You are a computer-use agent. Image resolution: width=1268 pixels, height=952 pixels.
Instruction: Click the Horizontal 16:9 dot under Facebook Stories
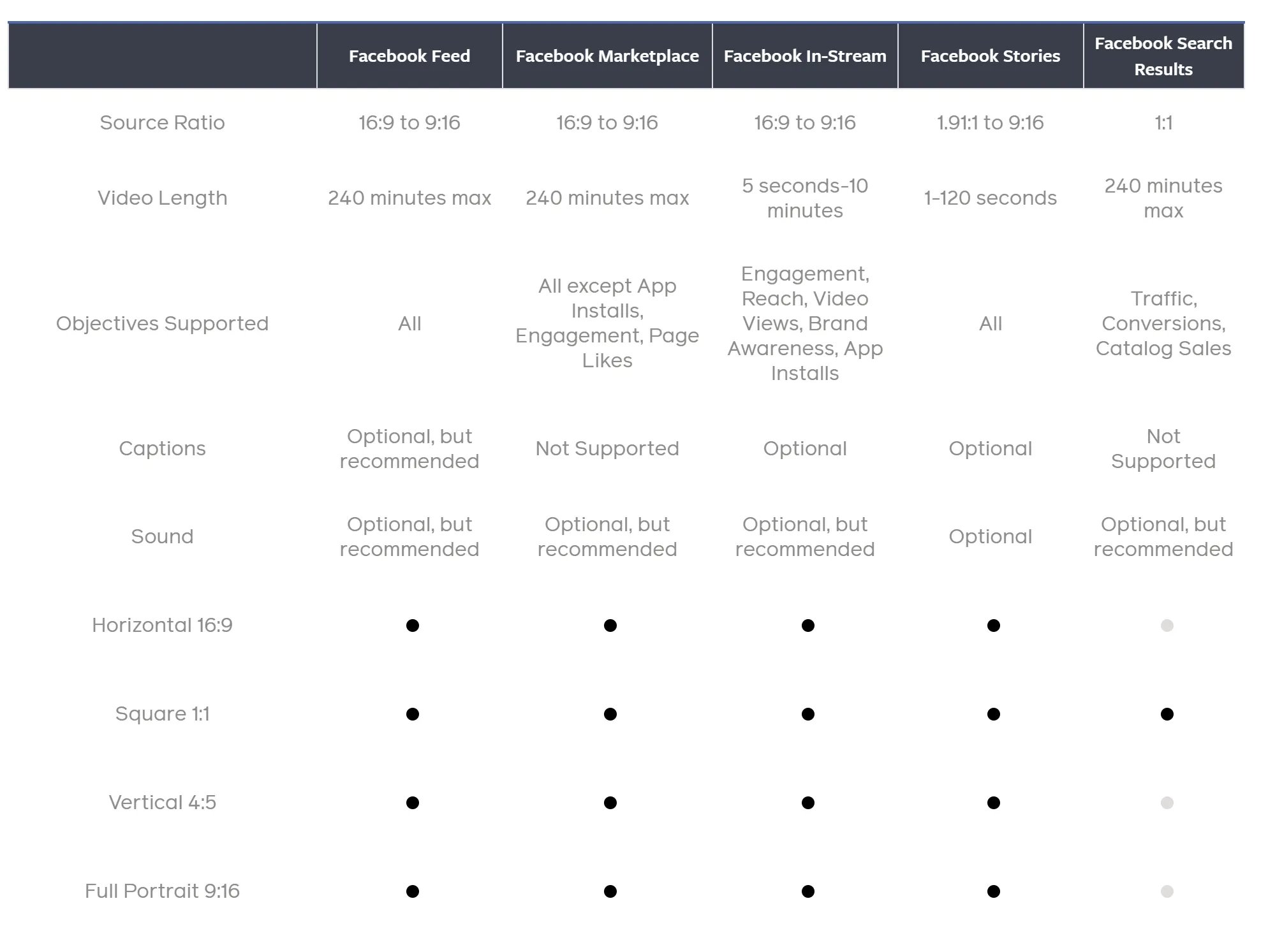994,626
